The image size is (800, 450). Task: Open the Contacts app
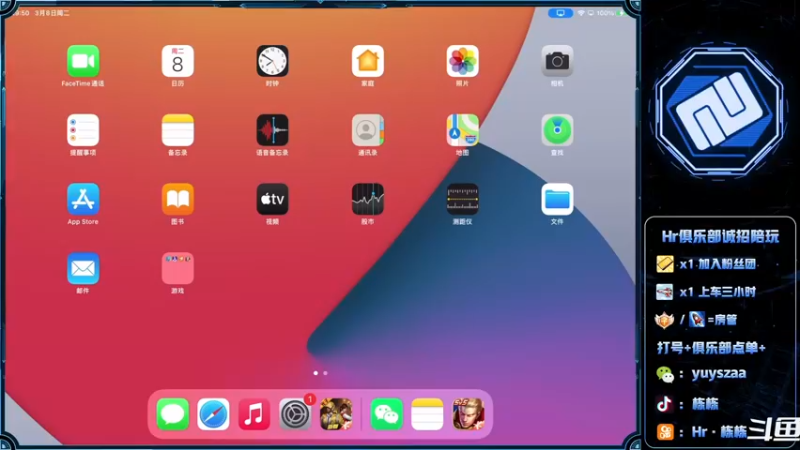[367, 130]
